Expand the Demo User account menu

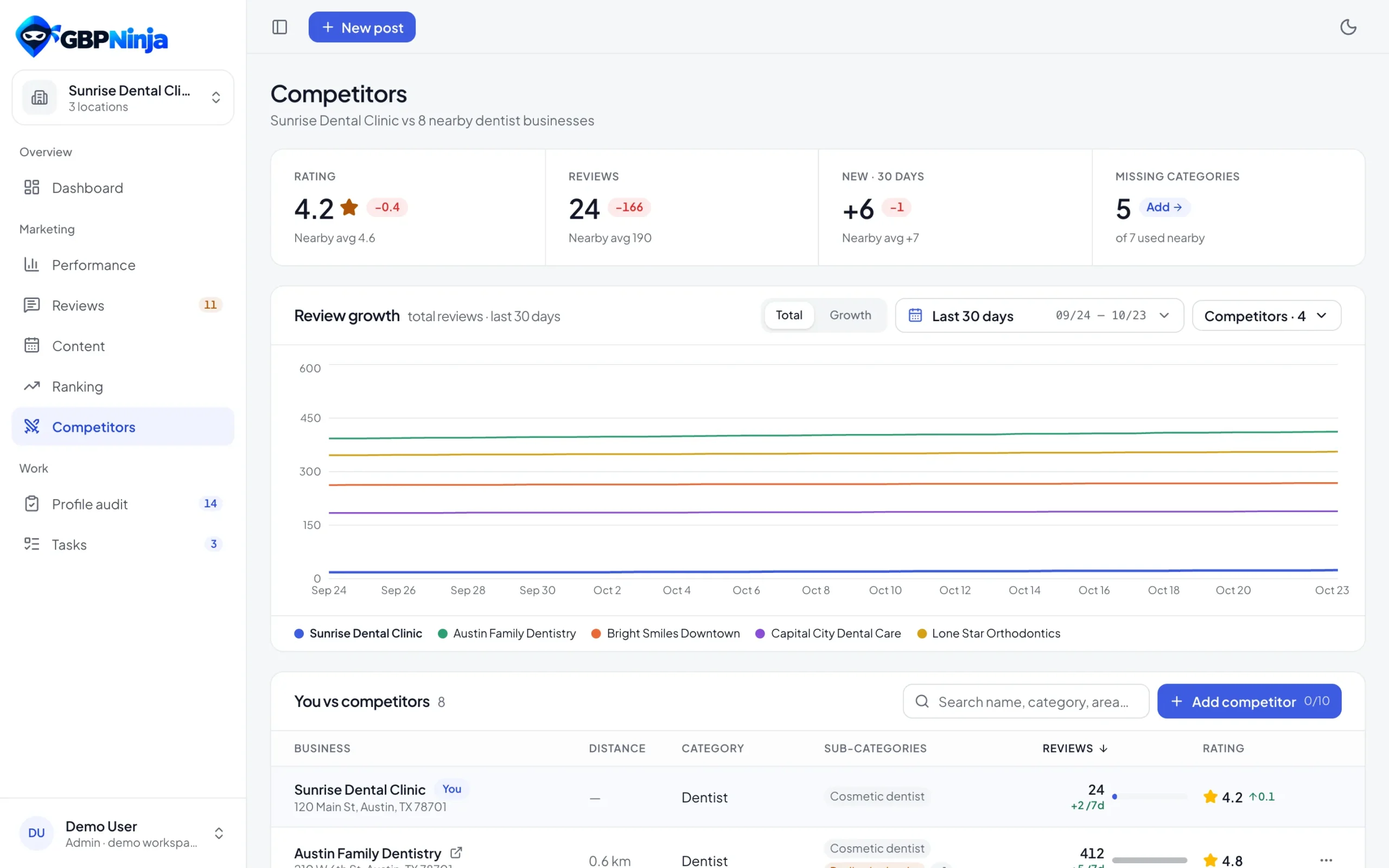pos(123,833)
